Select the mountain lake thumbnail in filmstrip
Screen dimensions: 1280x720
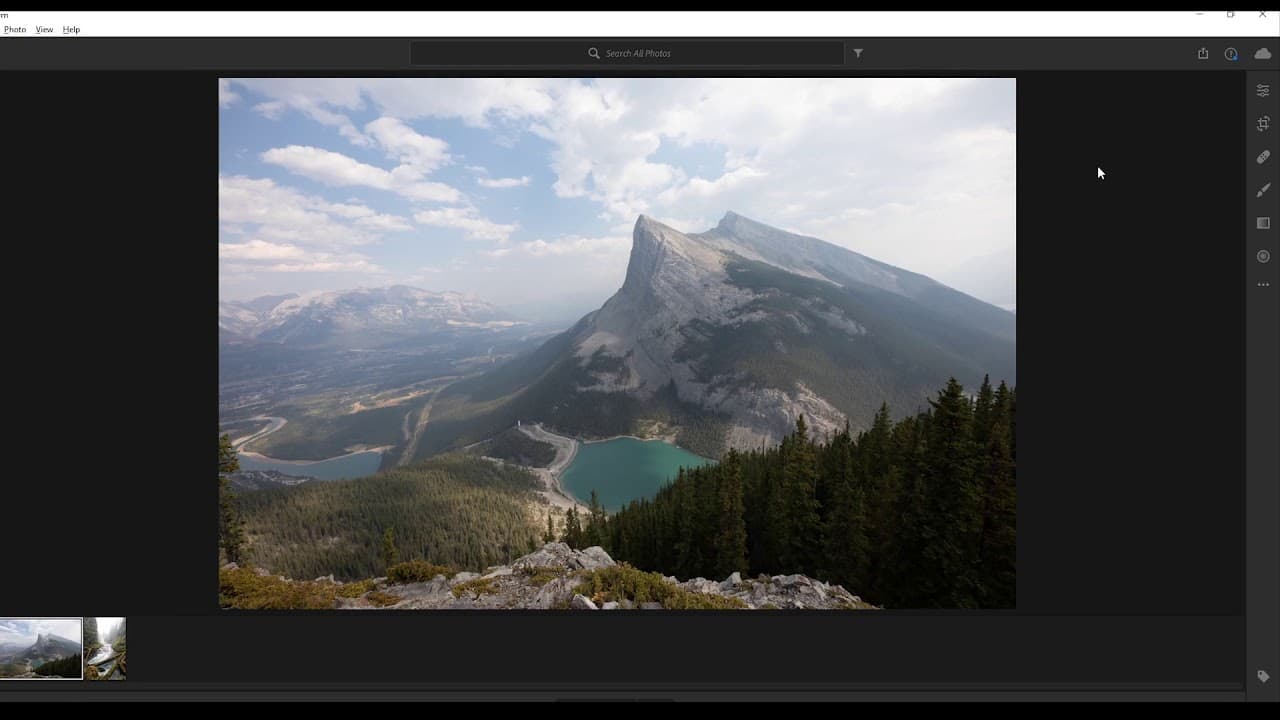[x=40, y=648]
